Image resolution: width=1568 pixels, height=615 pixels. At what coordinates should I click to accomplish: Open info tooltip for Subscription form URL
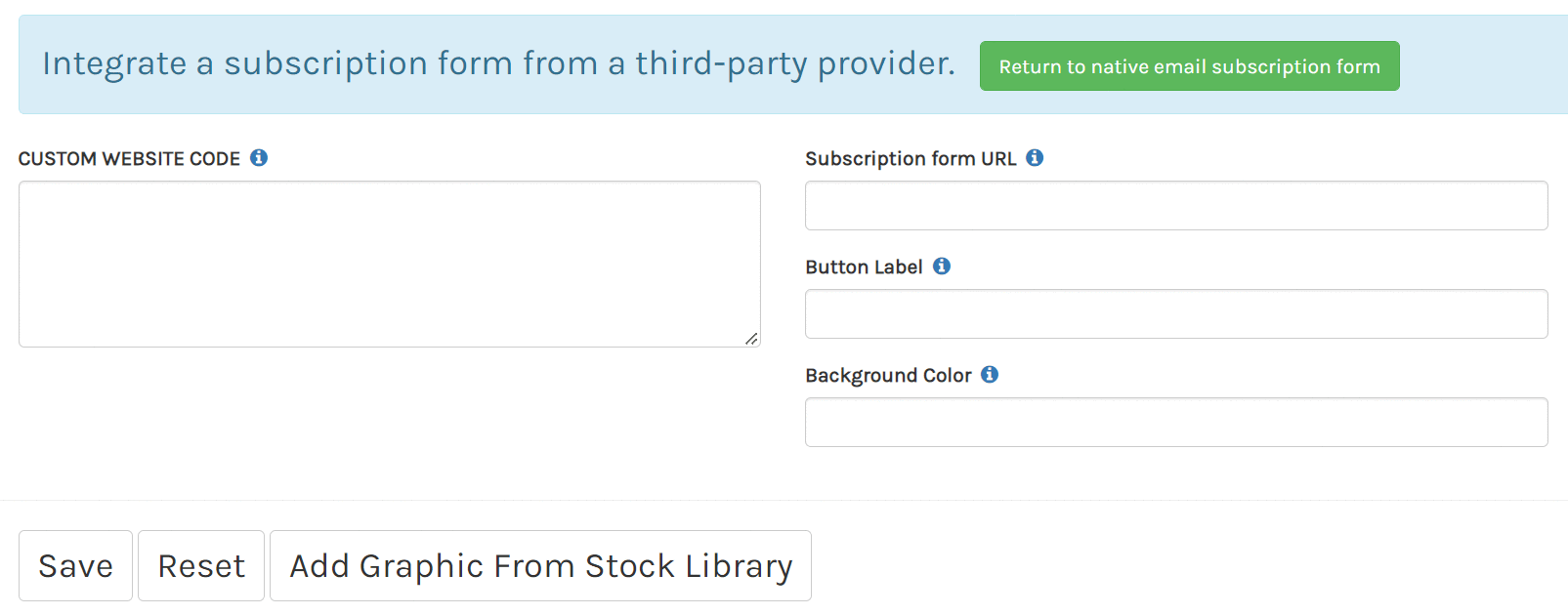(1035, 158)
